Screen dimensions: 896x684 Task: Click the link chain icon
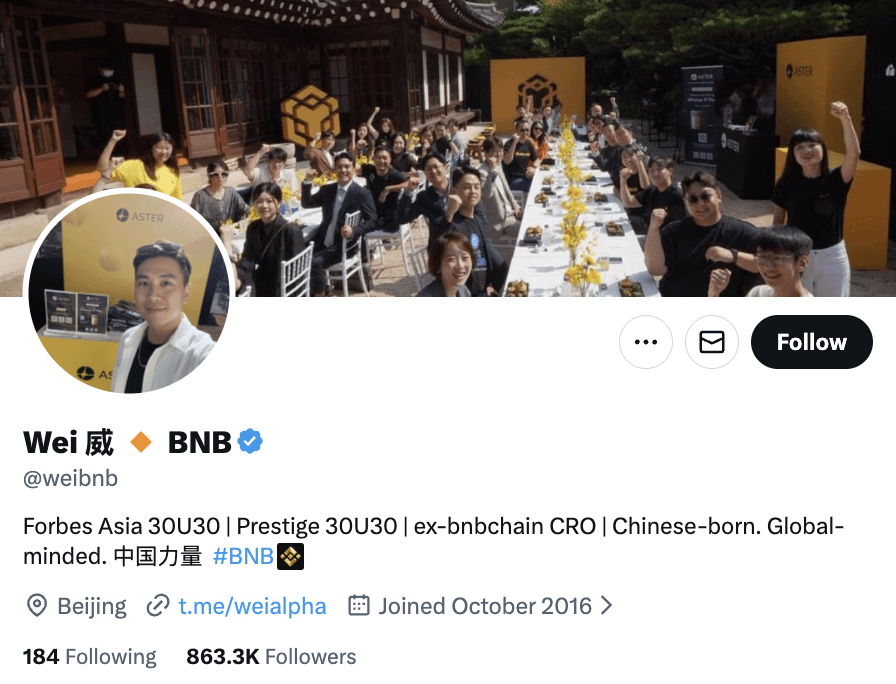coord(158,606)
